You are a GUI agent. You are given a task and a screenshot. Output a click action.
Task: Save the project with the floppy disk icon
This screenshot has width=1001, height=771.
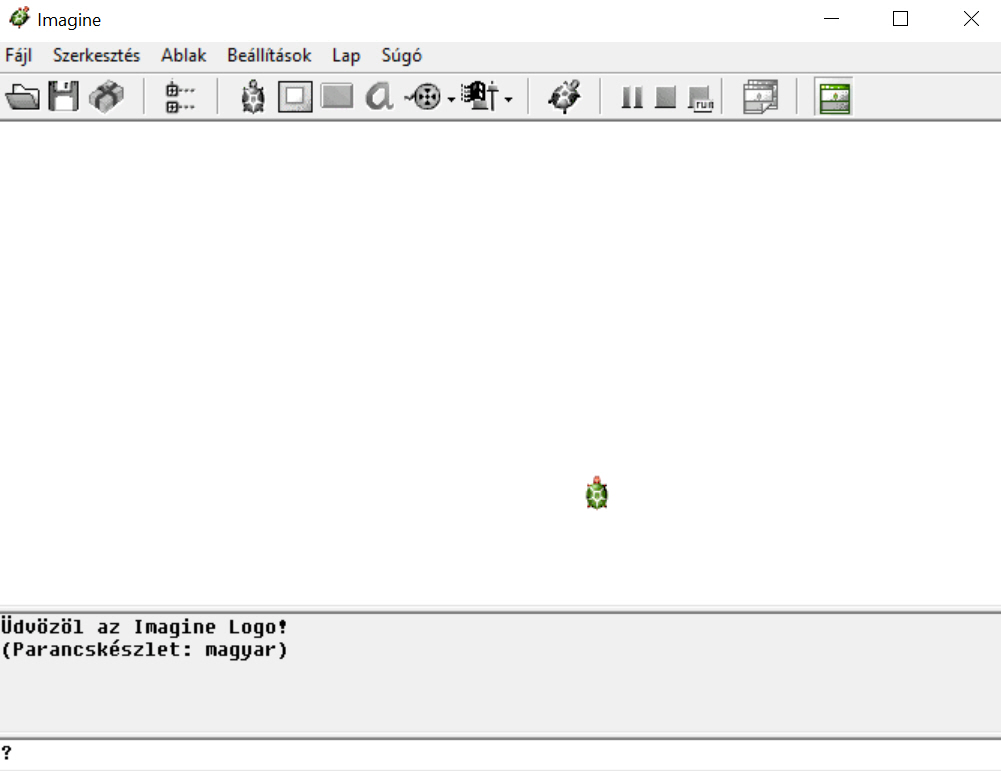coord(63,97)
